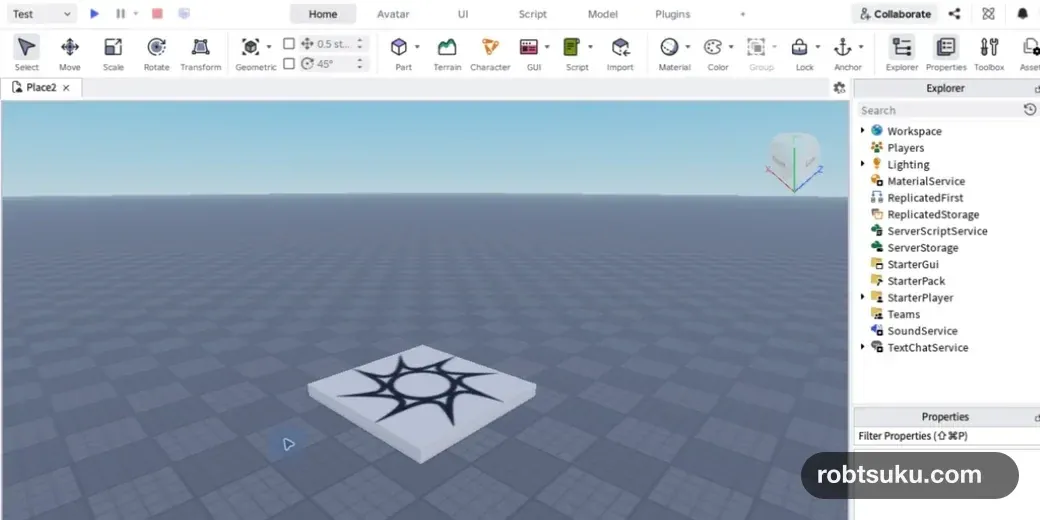Screen dimensions: 1040x520
Task: Open the Material picker icon
Action: pyautogui.click(x=669, y=47)
